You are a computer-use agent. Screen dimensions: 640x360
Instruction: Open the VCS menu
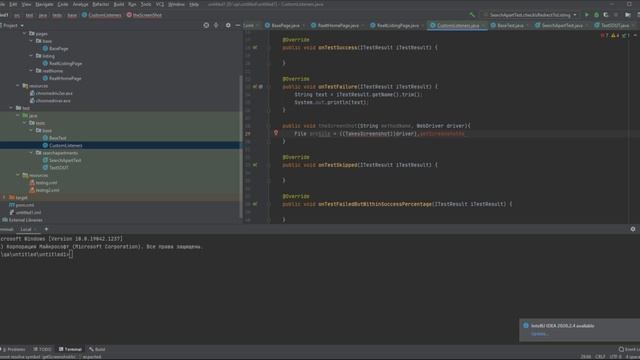click(160, 4)
